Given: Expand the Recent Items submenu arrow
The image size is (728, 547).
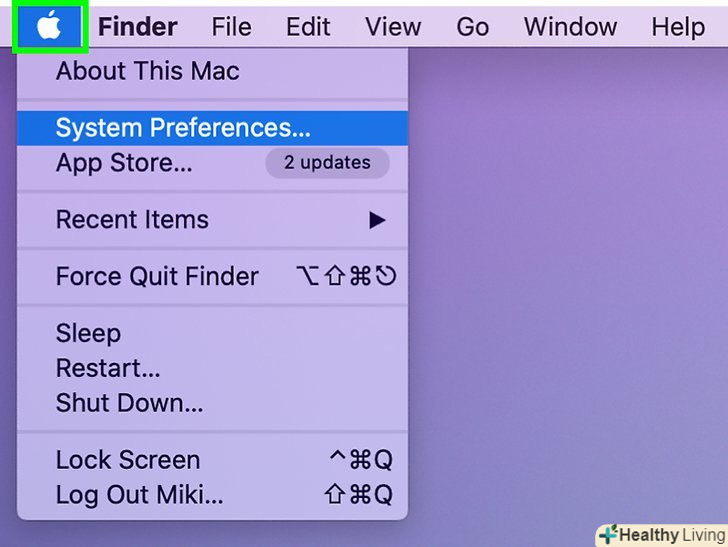Looking at the screenshot, I should click(x=377, y=220).
